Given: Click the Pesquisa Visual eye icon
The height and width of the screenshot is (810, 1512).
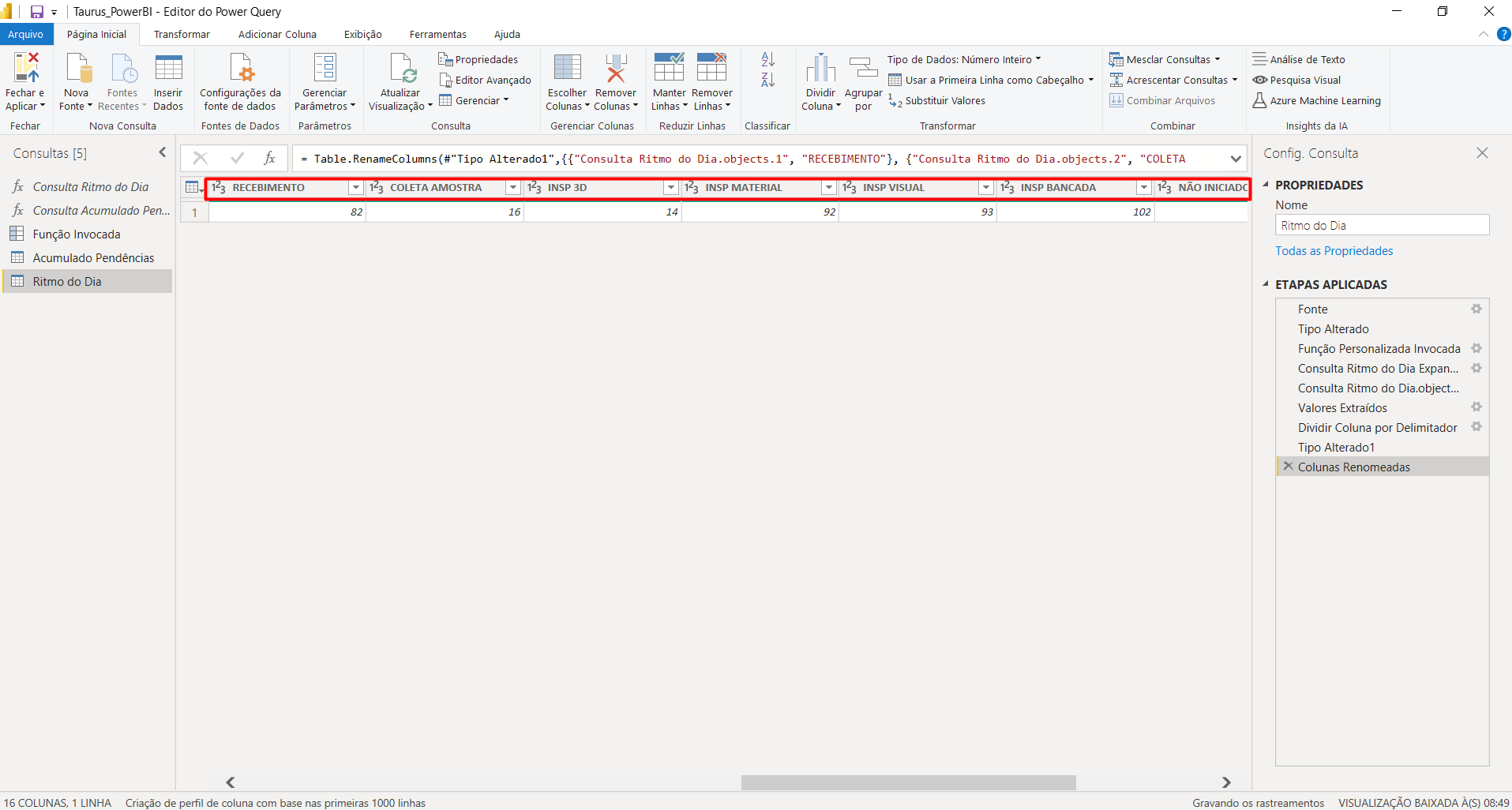Looking at the screenshot, I should point(1260,80).
